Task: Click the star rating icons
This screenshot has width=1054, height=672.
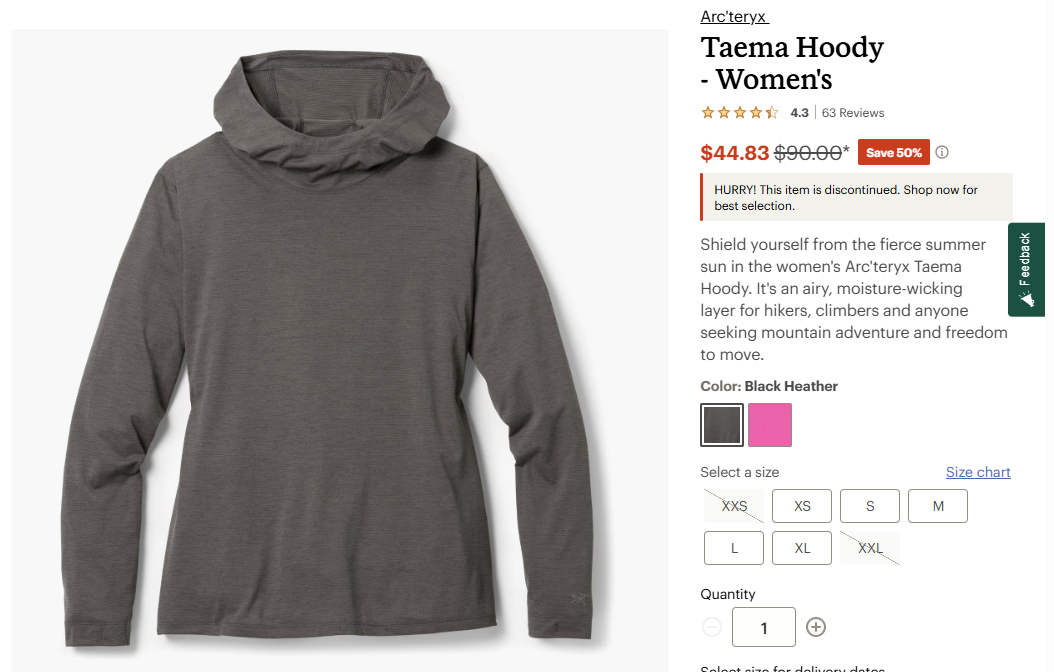Action: pos(740,113)
